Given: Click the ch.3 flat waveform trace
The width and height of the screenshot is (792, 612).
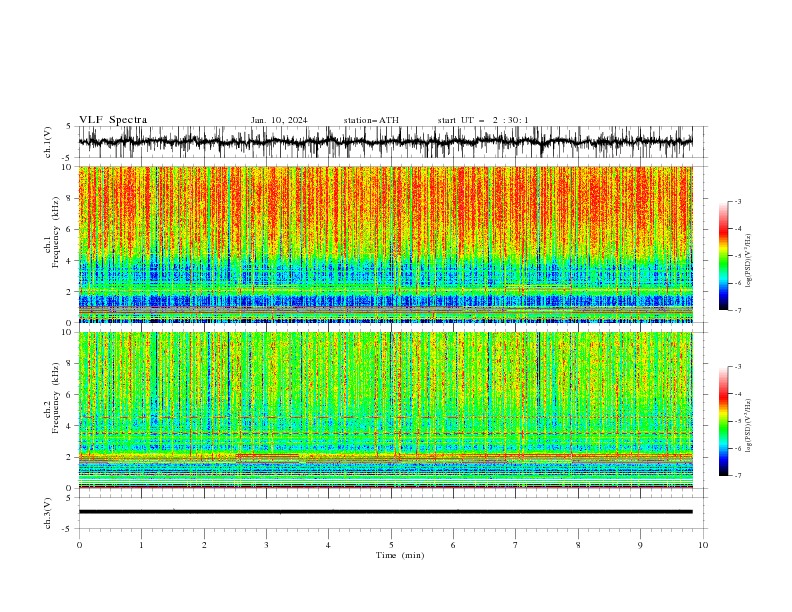Looking at the screenshot, I should click(x=385, y=512).
